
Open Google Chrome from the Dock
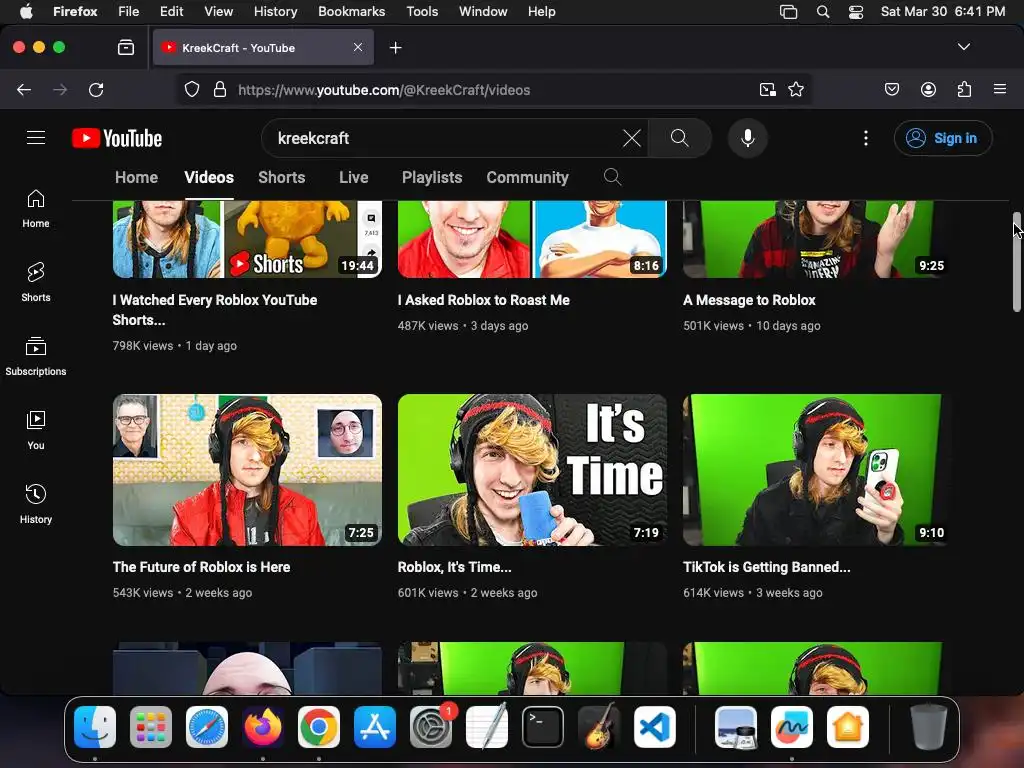tap(319, 726)
